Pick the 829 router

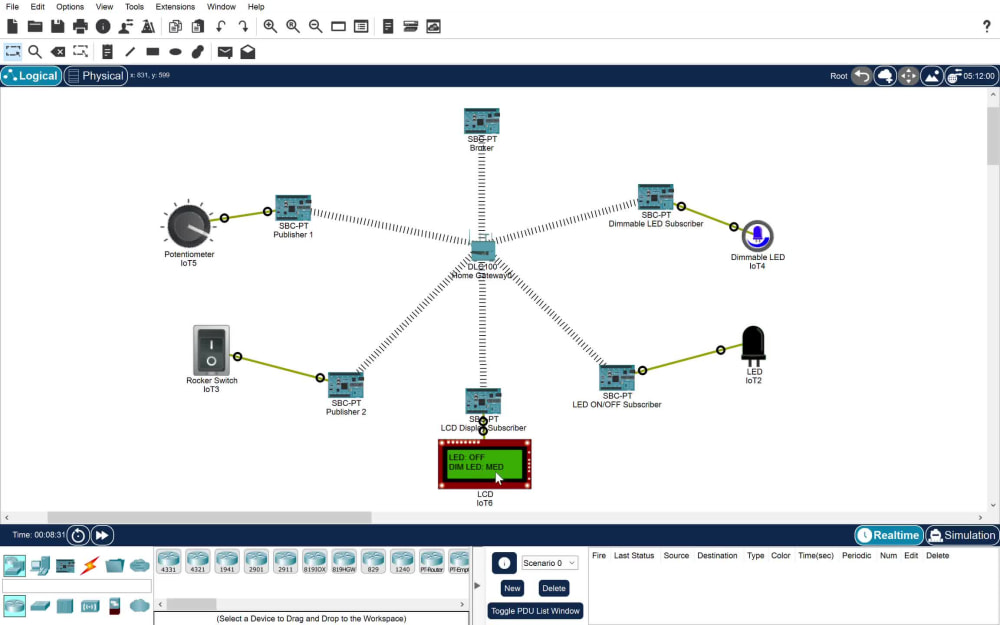(373, 561)
